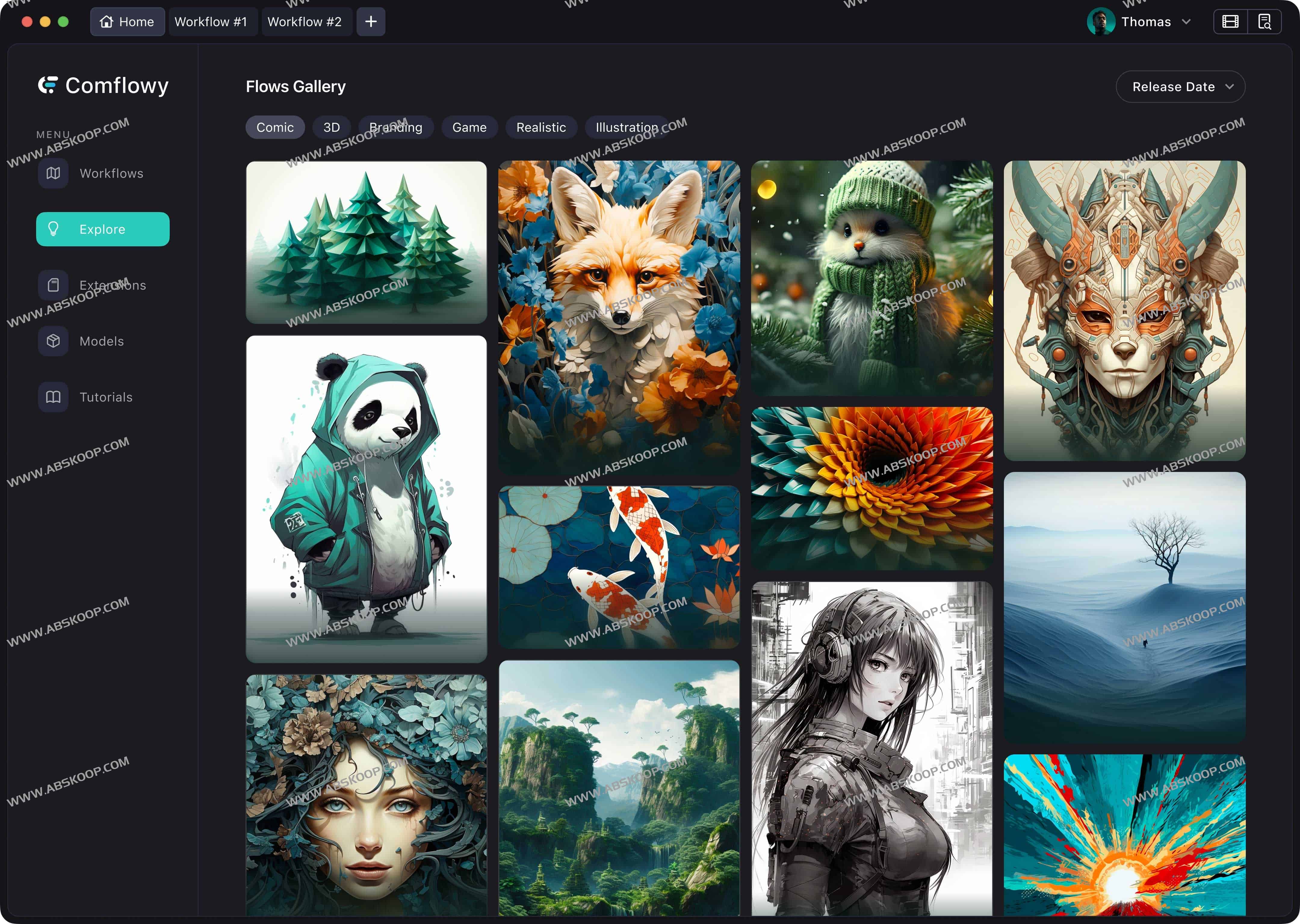Add a new tab with plus button
The height and width of the screenshot is (924, 1300).
coord(370,22)
